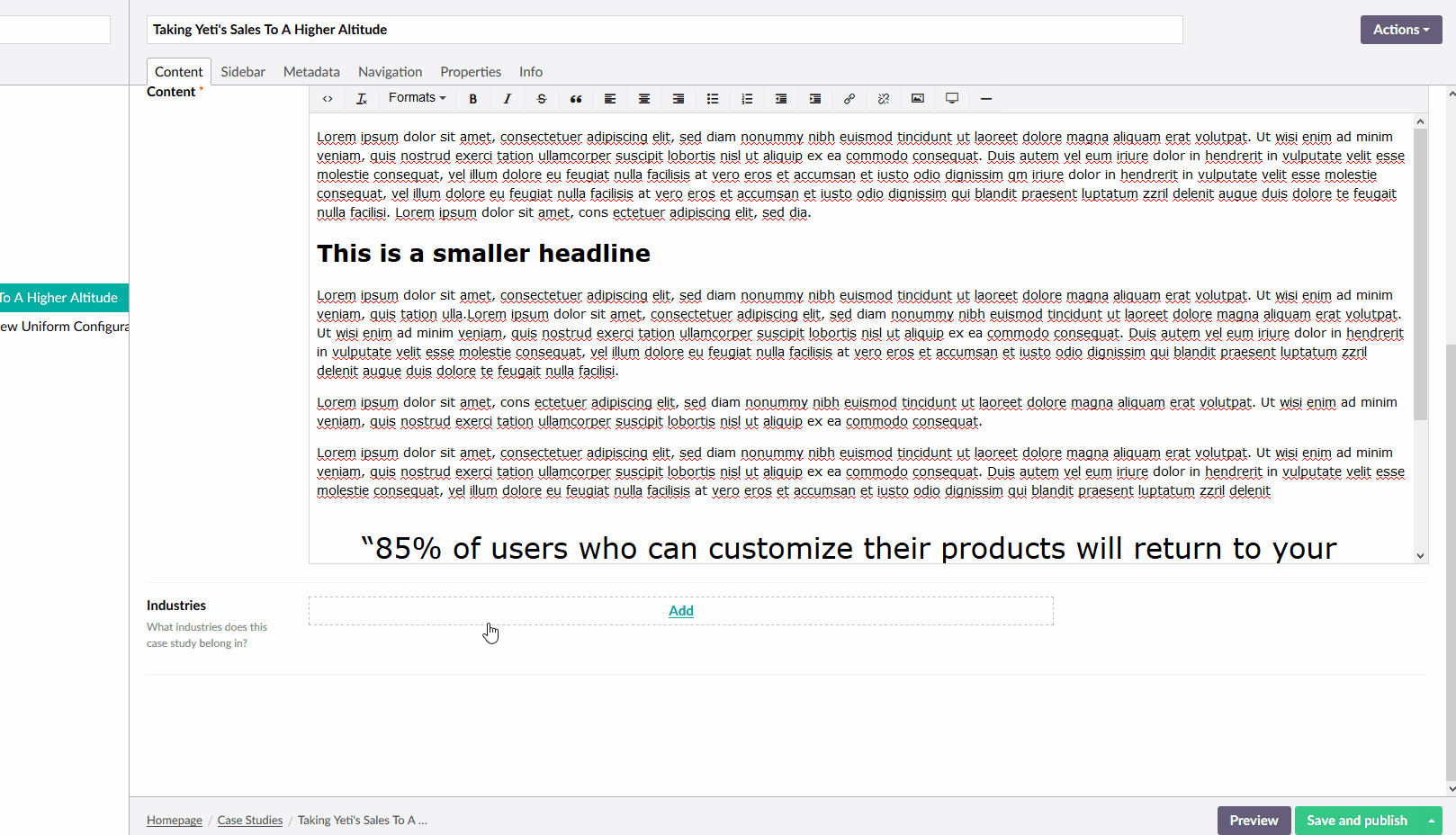Click 'Taking Yeti's Sales To A ...' breadcrumb
Screen dimensions: 1456x835
(363, 821)
